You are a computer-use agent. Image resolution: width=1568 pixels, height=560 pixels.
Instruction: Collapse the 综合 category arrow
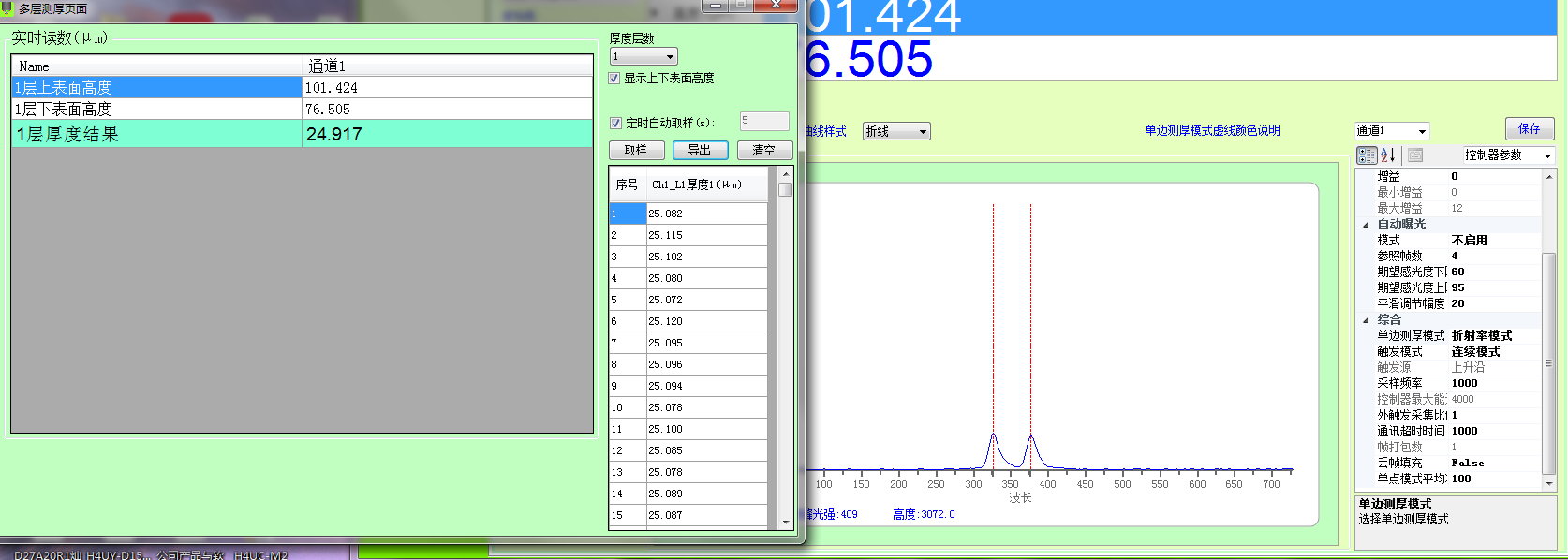click(1366, 320)
